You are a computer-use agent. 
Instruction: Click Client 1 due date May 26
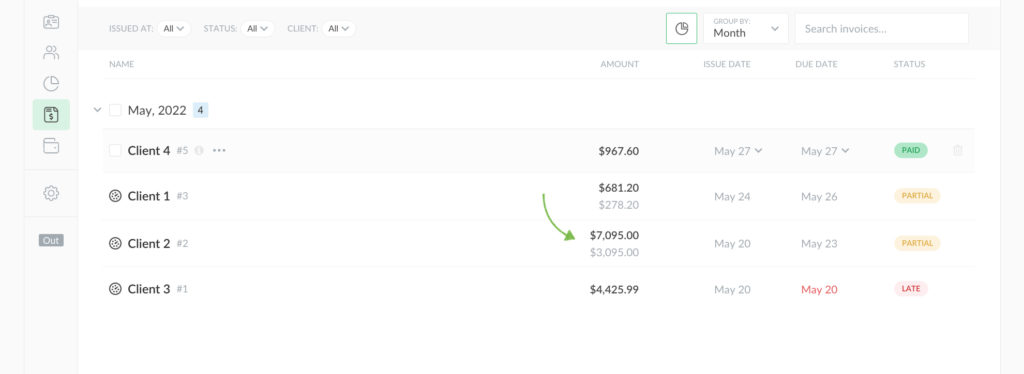819,196
